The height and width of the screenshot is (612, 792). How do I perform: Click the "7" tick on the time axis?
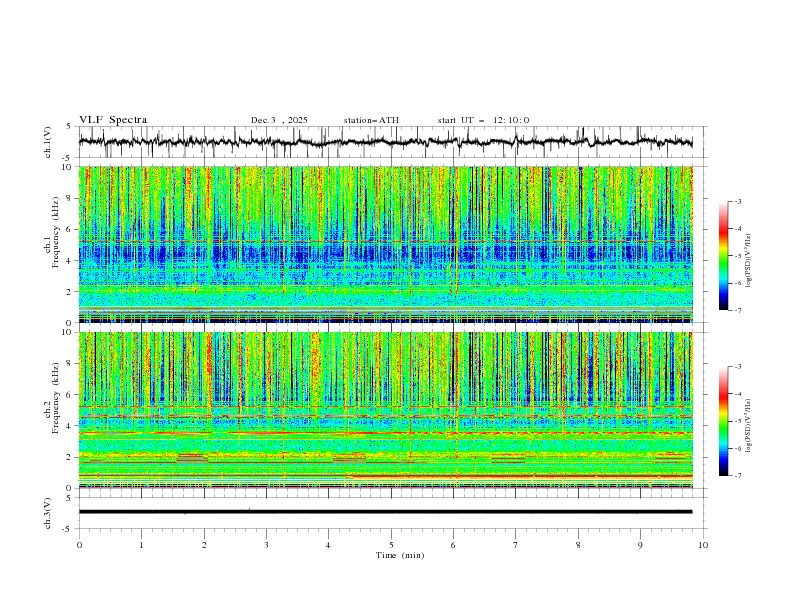click(516, 545)
